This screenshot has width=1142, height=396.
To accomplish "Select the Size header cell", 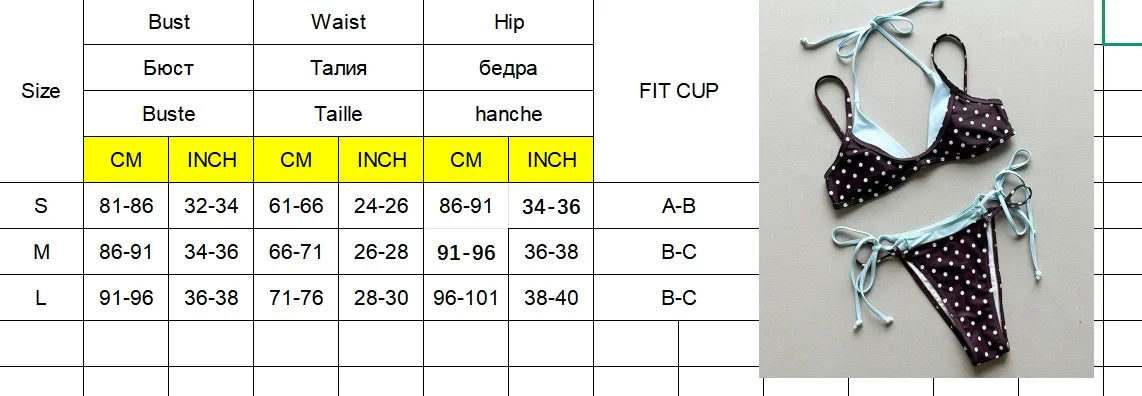I will 42,91.
